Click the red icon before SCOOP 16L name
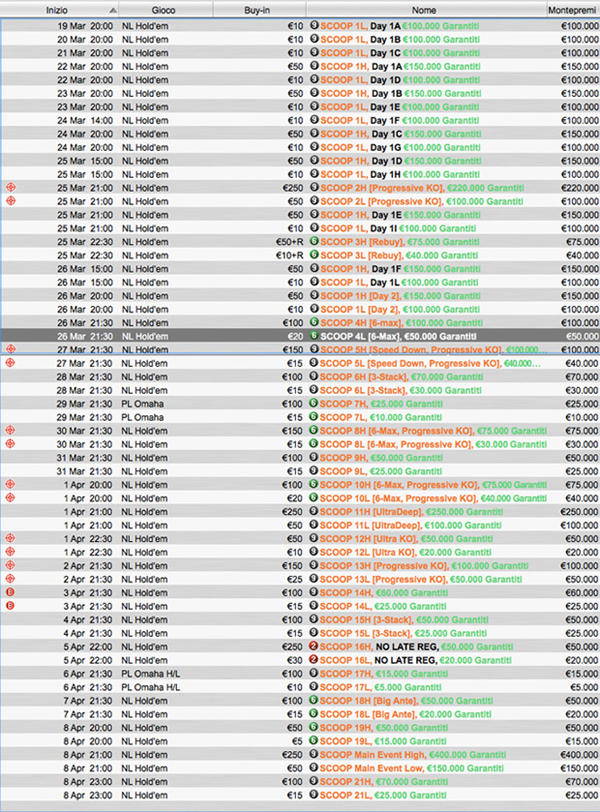The height and width of the screenshot is (812, 600). click(x=313, y=660)
